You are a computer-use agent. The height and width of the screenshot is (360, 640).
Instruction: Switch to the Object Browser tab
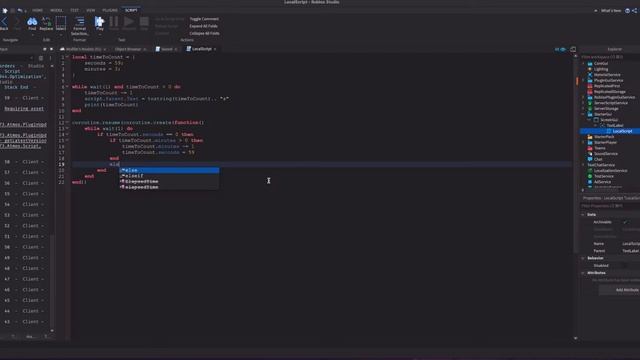[x=128, y=49]
